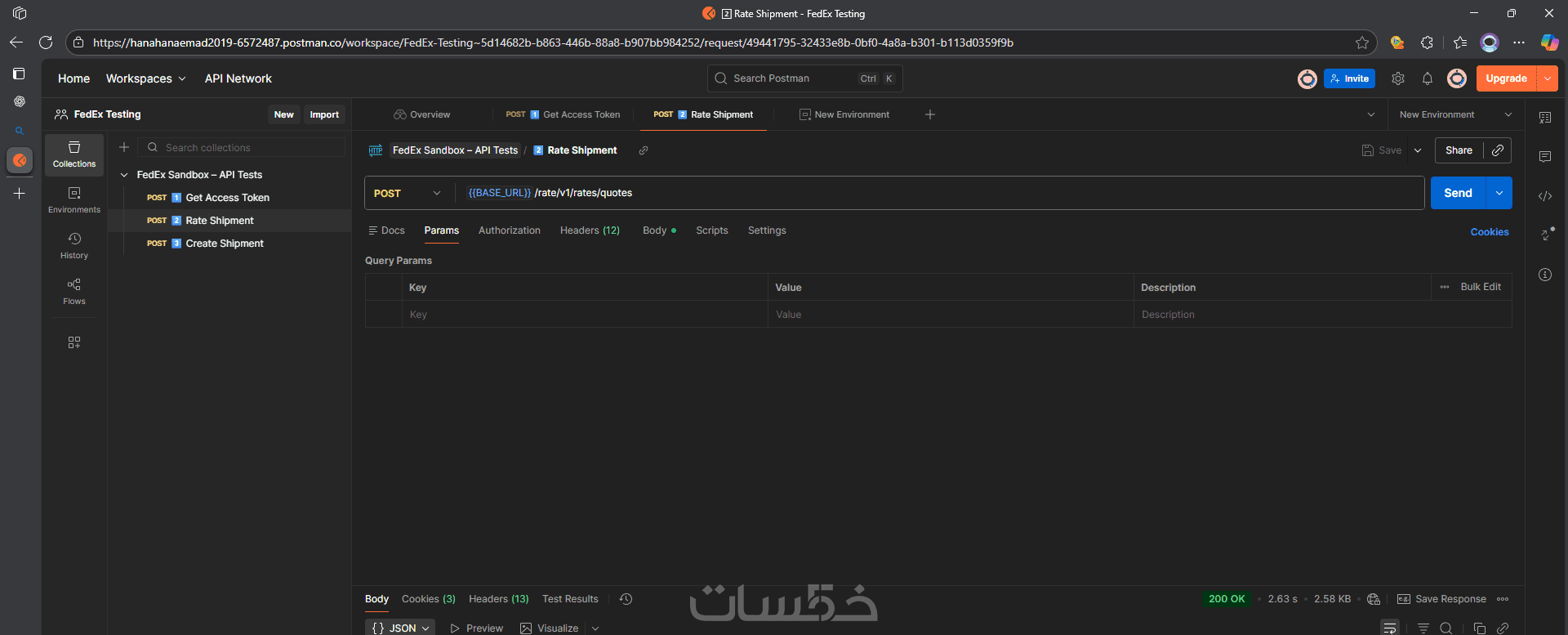
Task: Add a new request tab with the plus icon
Action: (x=930, y=114)
